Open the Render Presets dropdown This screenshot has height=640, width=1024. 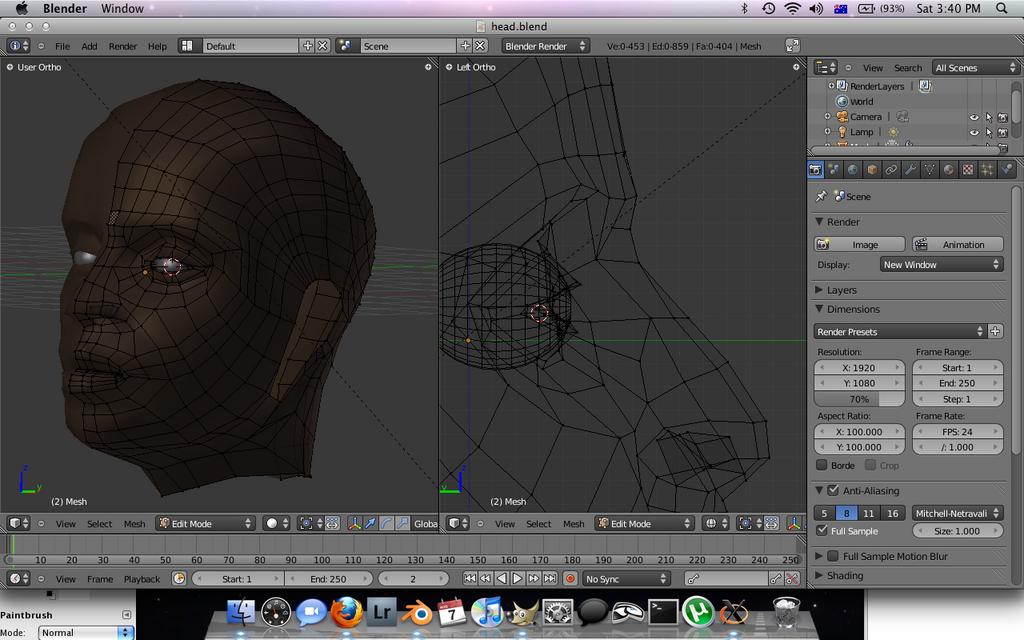coord(899,331)
